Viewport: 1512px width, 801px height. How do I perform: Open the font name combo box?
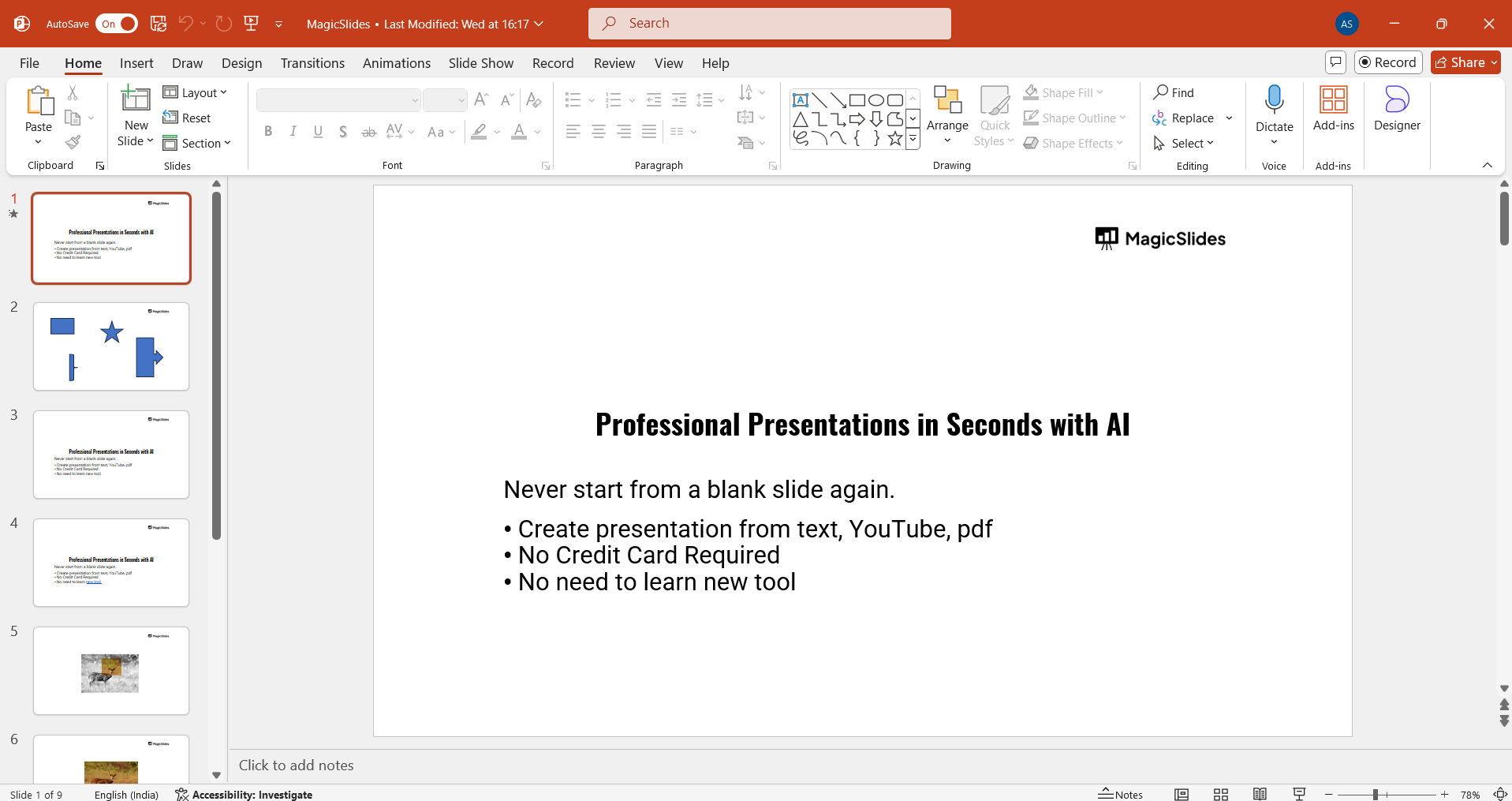338,100
